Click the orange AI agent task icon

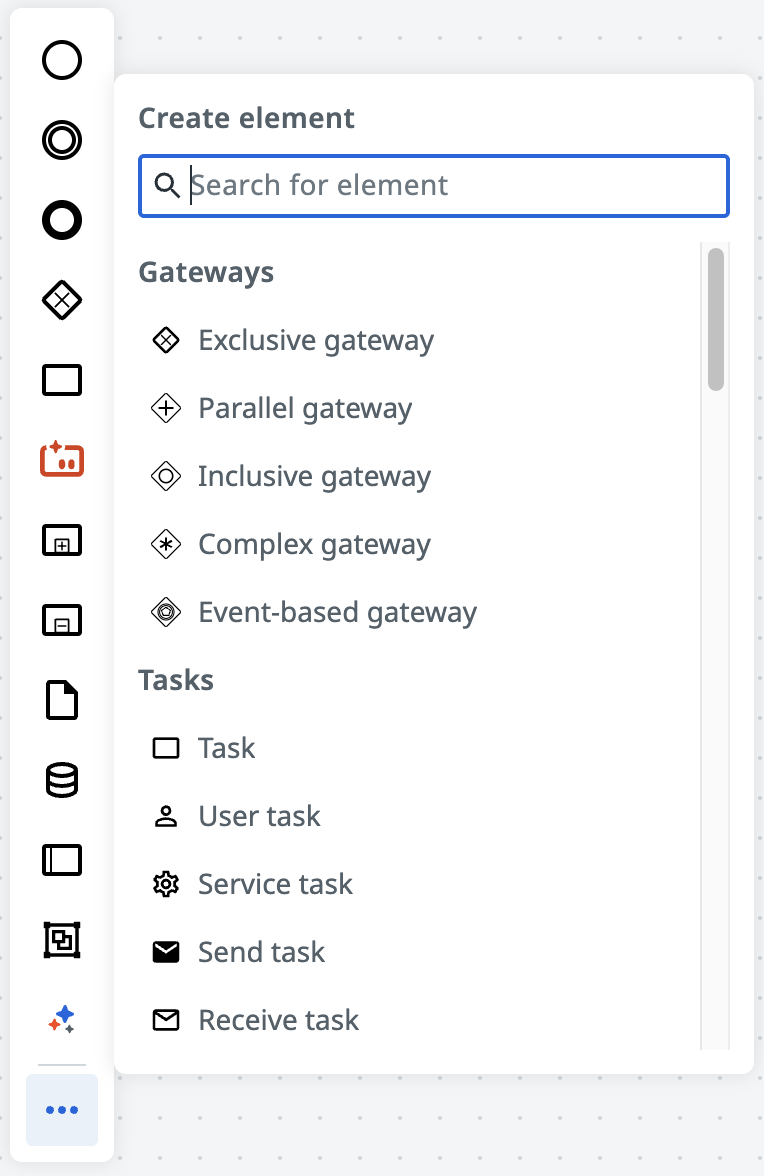pyautogui.click(x=61, y=460)
